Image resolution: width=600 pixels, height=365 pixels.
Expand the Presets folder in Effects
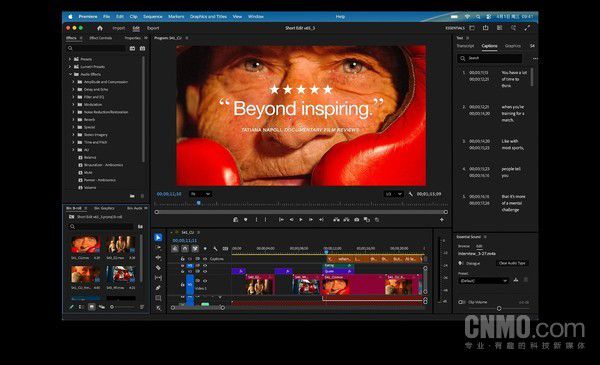point(70,59)
